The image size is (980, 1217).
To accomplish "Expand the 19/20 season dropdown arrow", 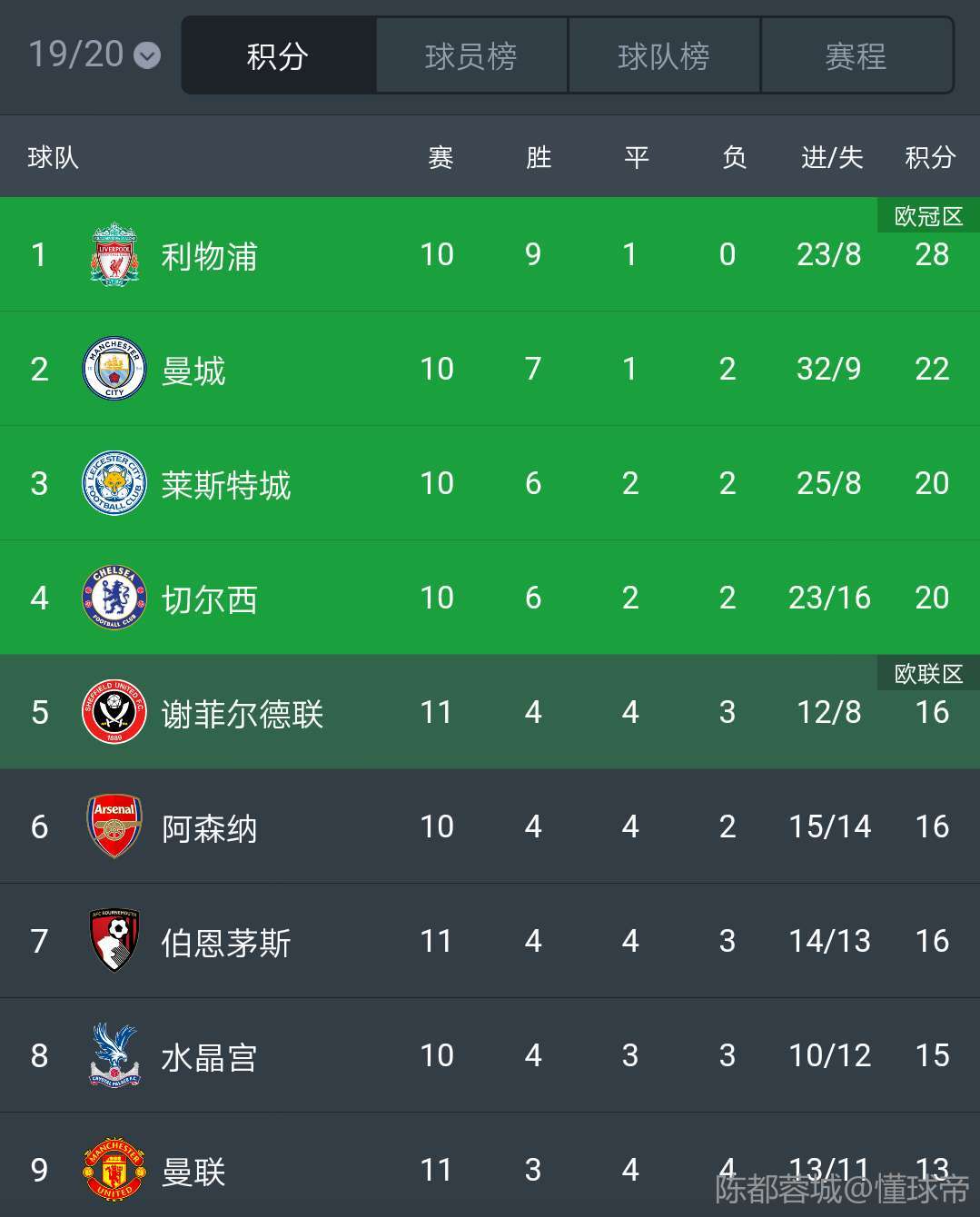I will pos(147,56).
